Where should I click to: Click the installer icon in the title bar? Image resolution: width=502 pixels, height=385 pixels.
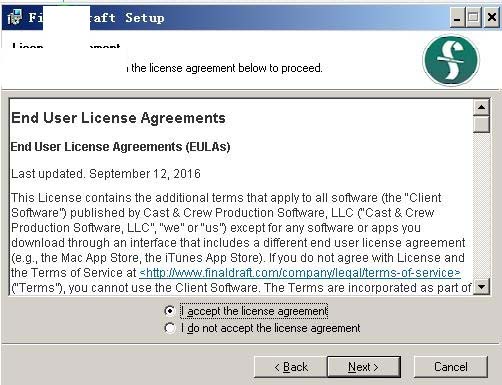pyautogui.click(x=14, y=17)
